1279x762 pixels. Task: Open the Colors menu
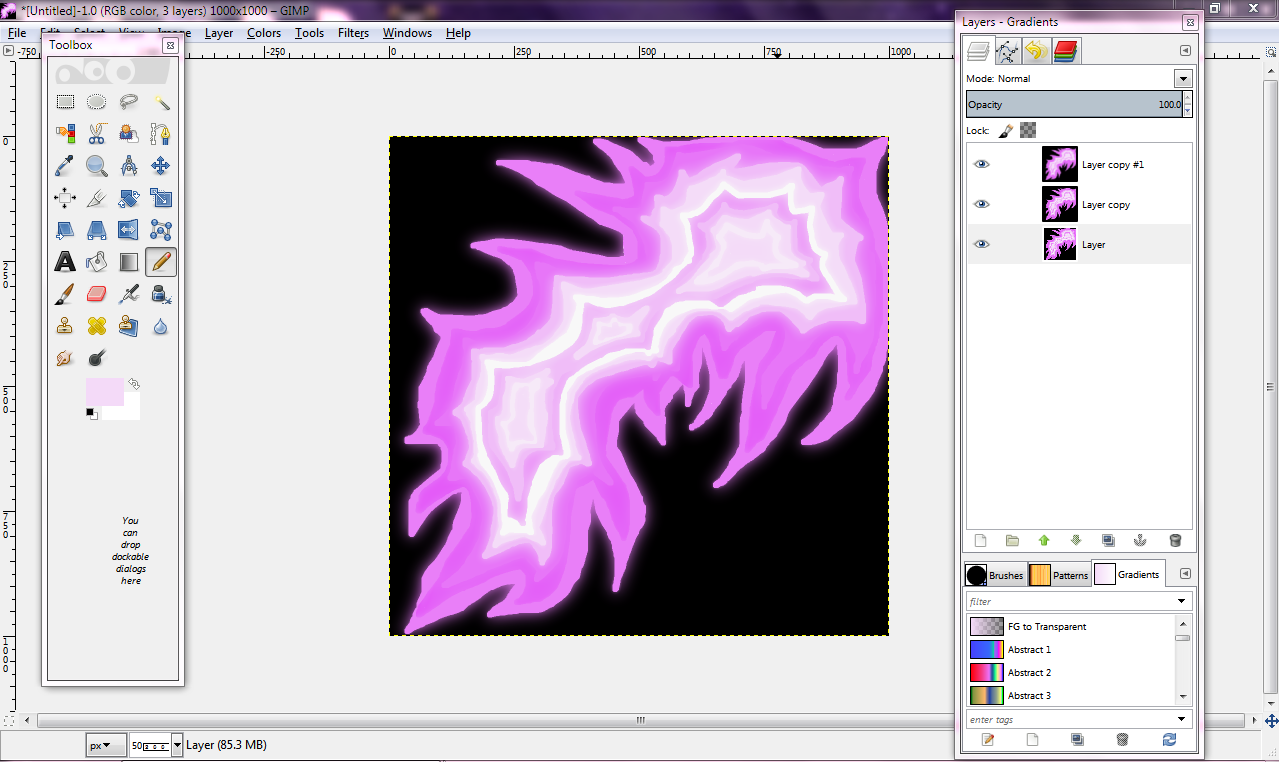click(x=264, y=33)
